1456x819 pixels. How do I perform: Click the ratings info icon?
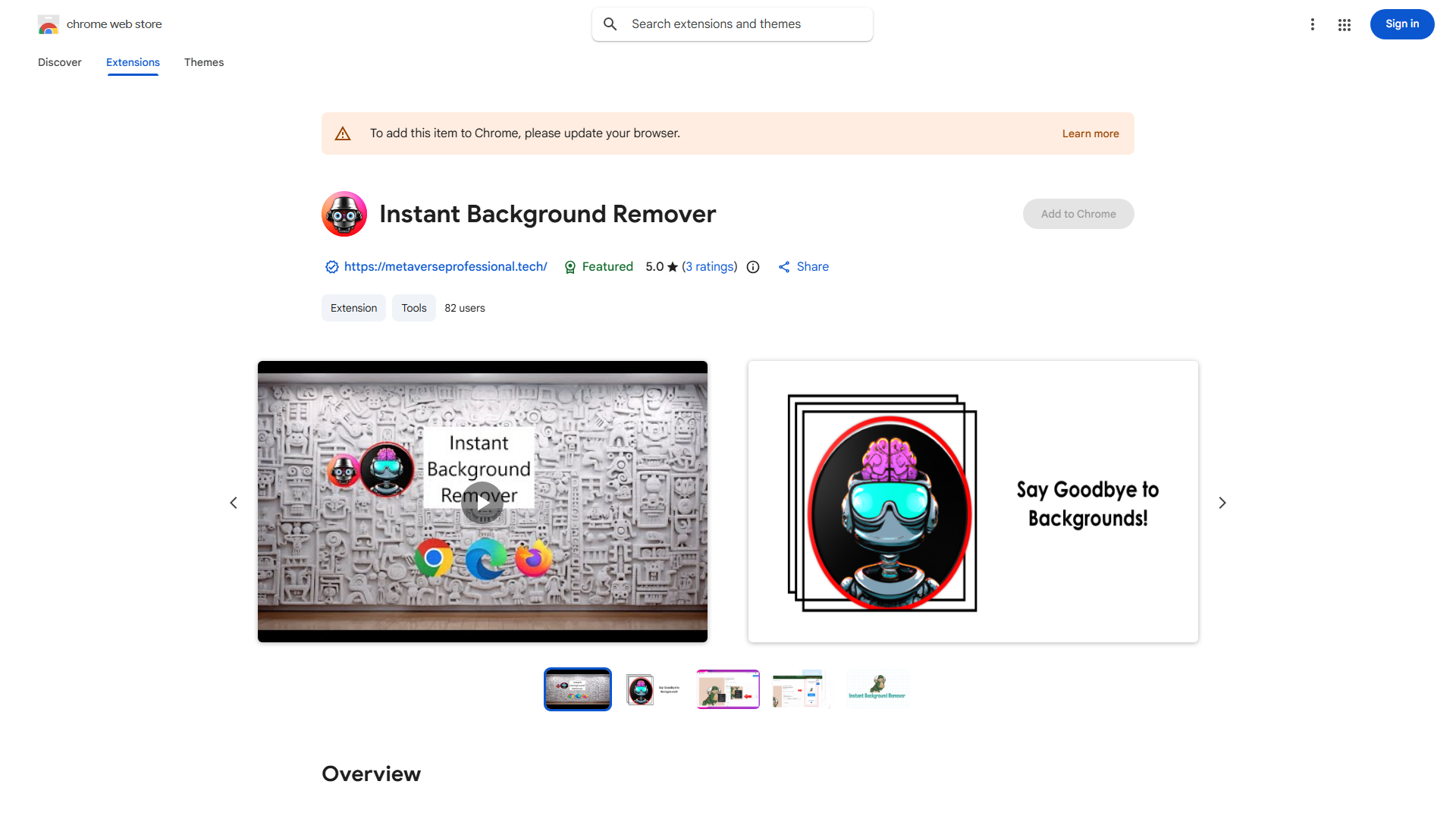(x=752, y=267)
